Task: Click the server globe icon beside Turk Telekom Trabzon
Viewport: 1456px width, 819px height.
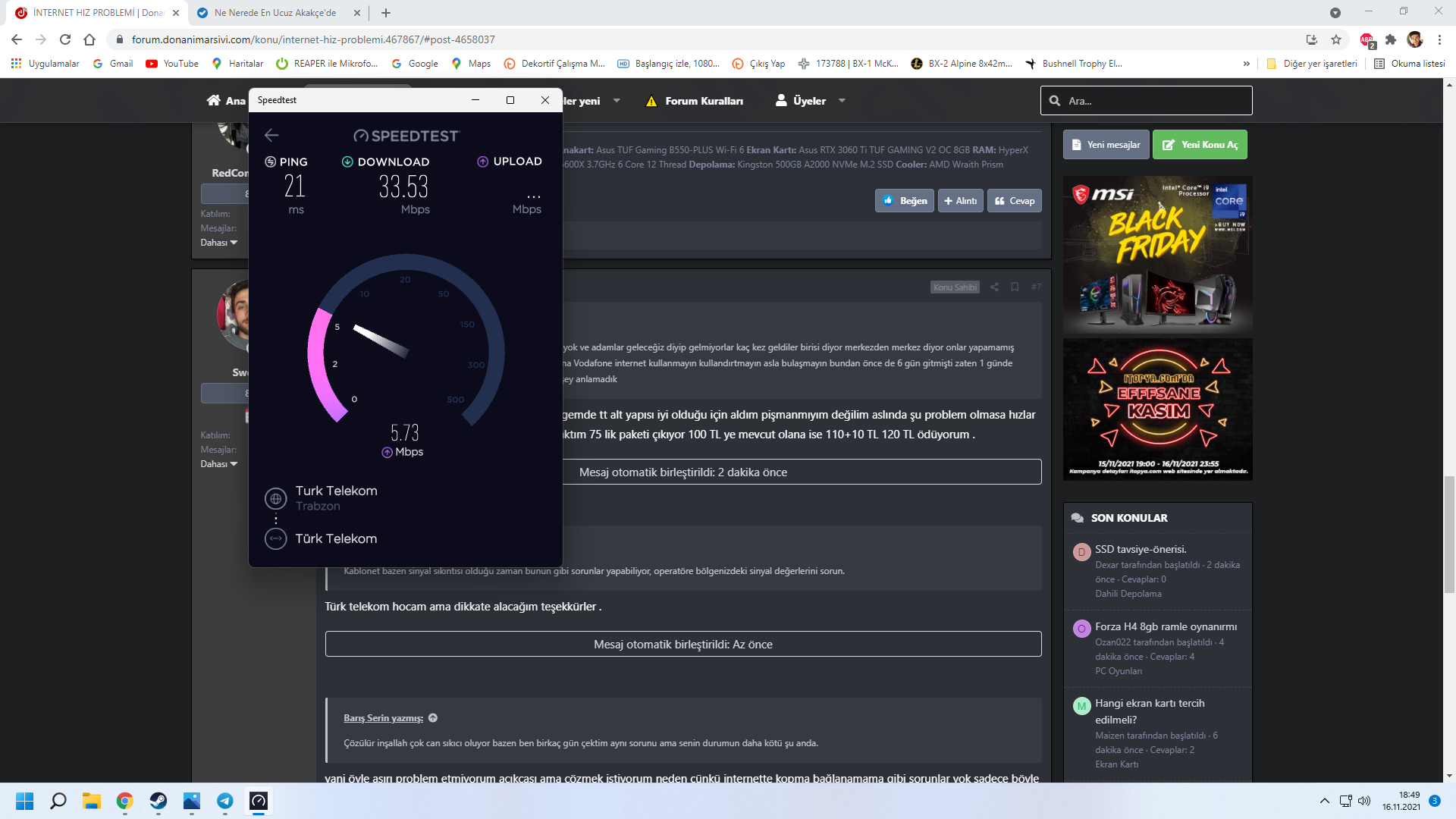Action: [x=276, y=498]
